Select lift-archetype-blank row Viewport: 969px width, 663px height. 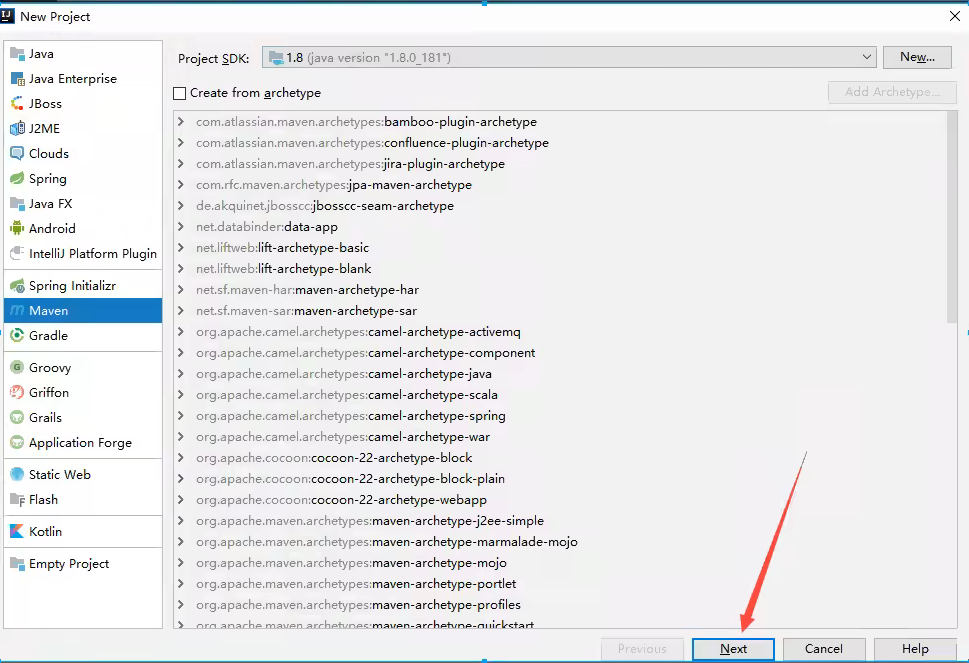[x=560, y=269]
